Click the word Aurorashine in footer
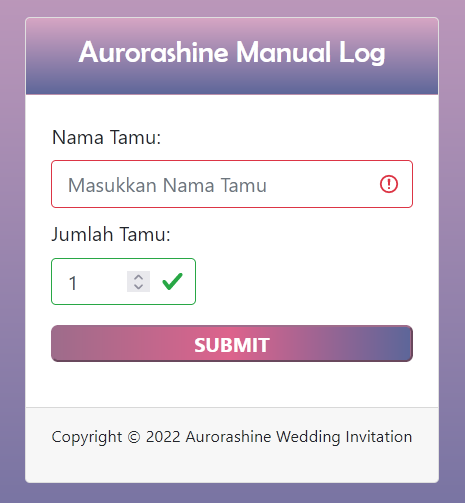The image size is (465, 503). (x=228, y=437)
